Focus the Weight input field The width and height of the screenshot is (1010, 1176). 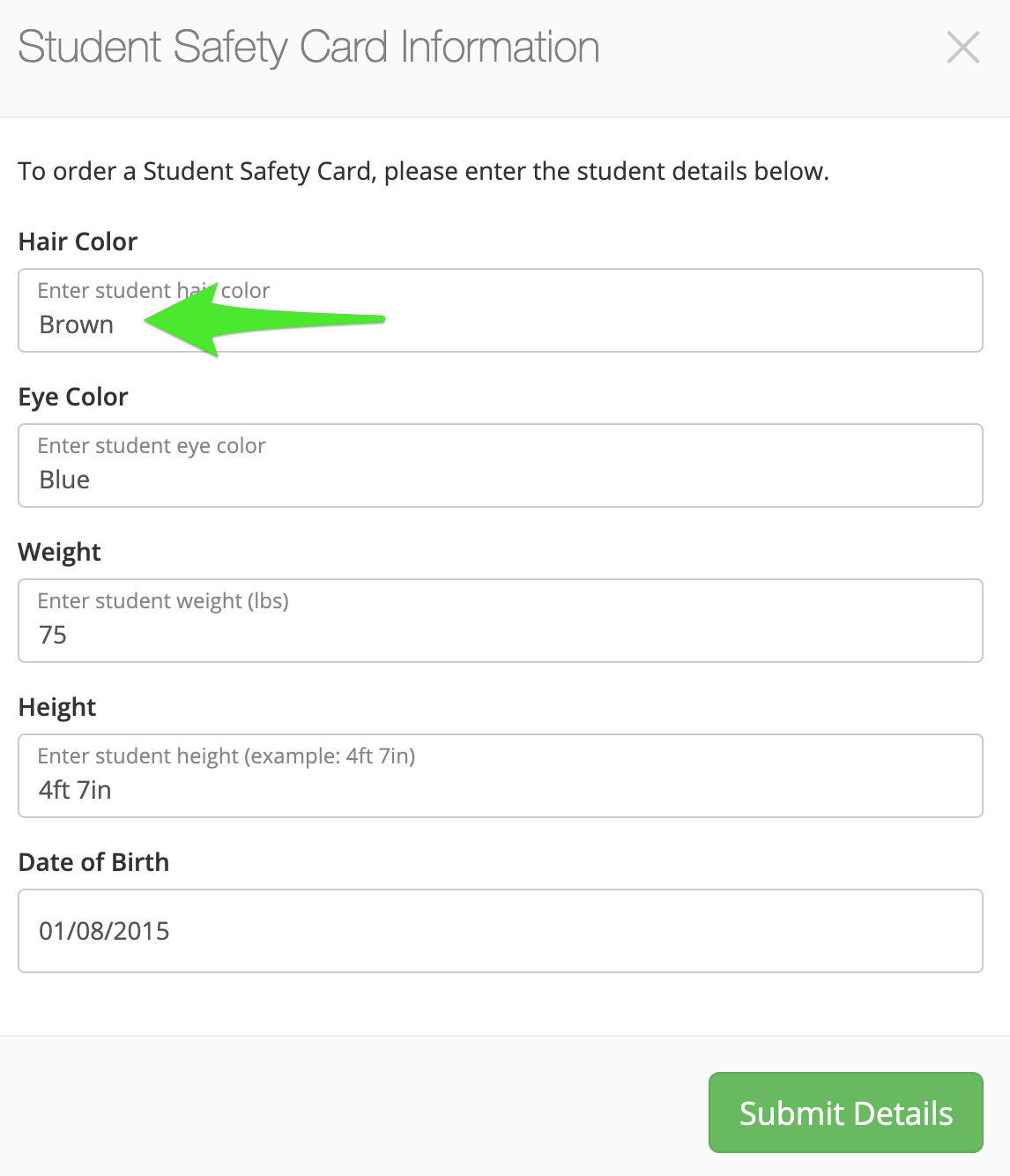pyautogui.click(x=501, y=621)
